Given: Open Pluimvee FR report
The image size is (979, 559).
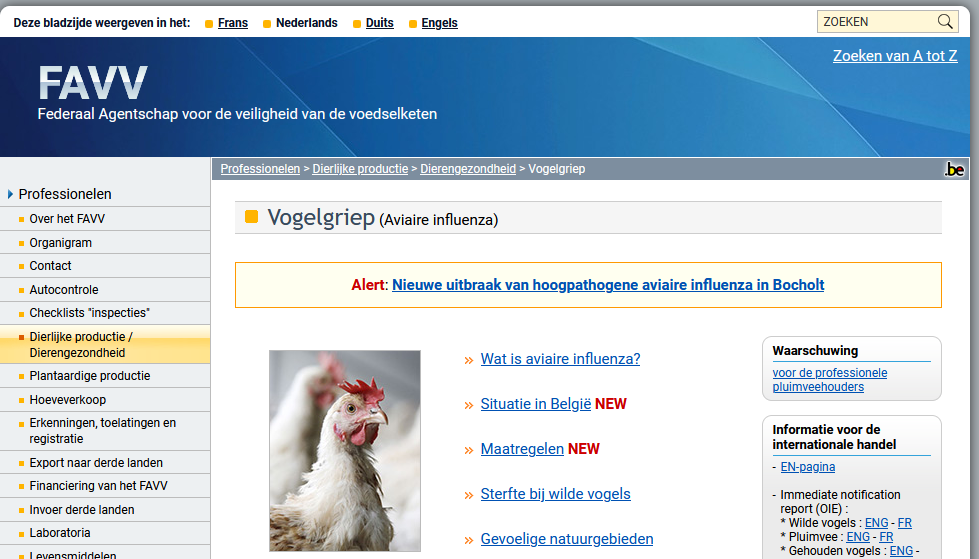Looking at the screenshot, I should click(x=887, y=537).
